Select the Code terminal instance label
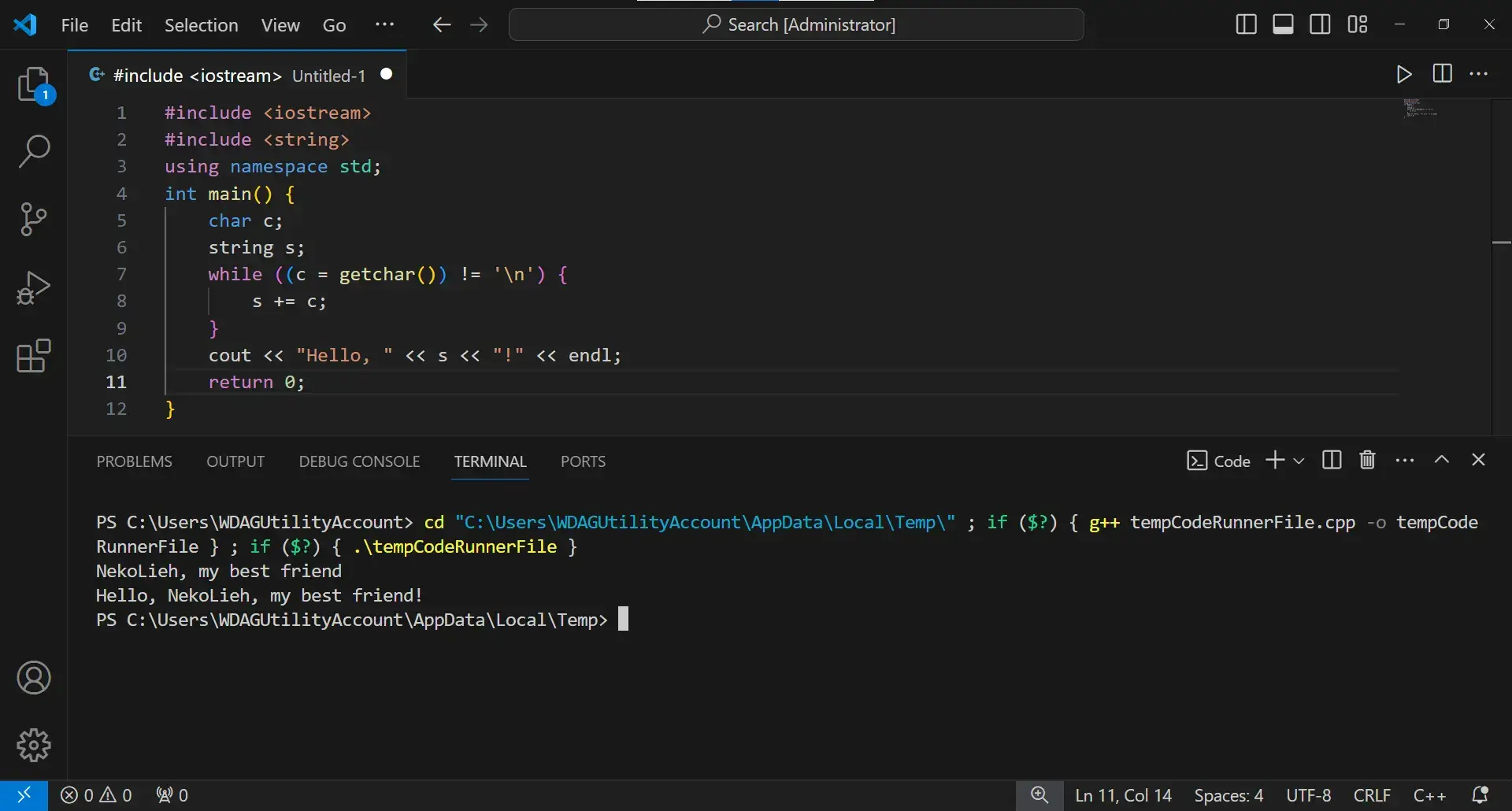The image size is (1512, 811). pyautogui.click(x=1218, y=461)
